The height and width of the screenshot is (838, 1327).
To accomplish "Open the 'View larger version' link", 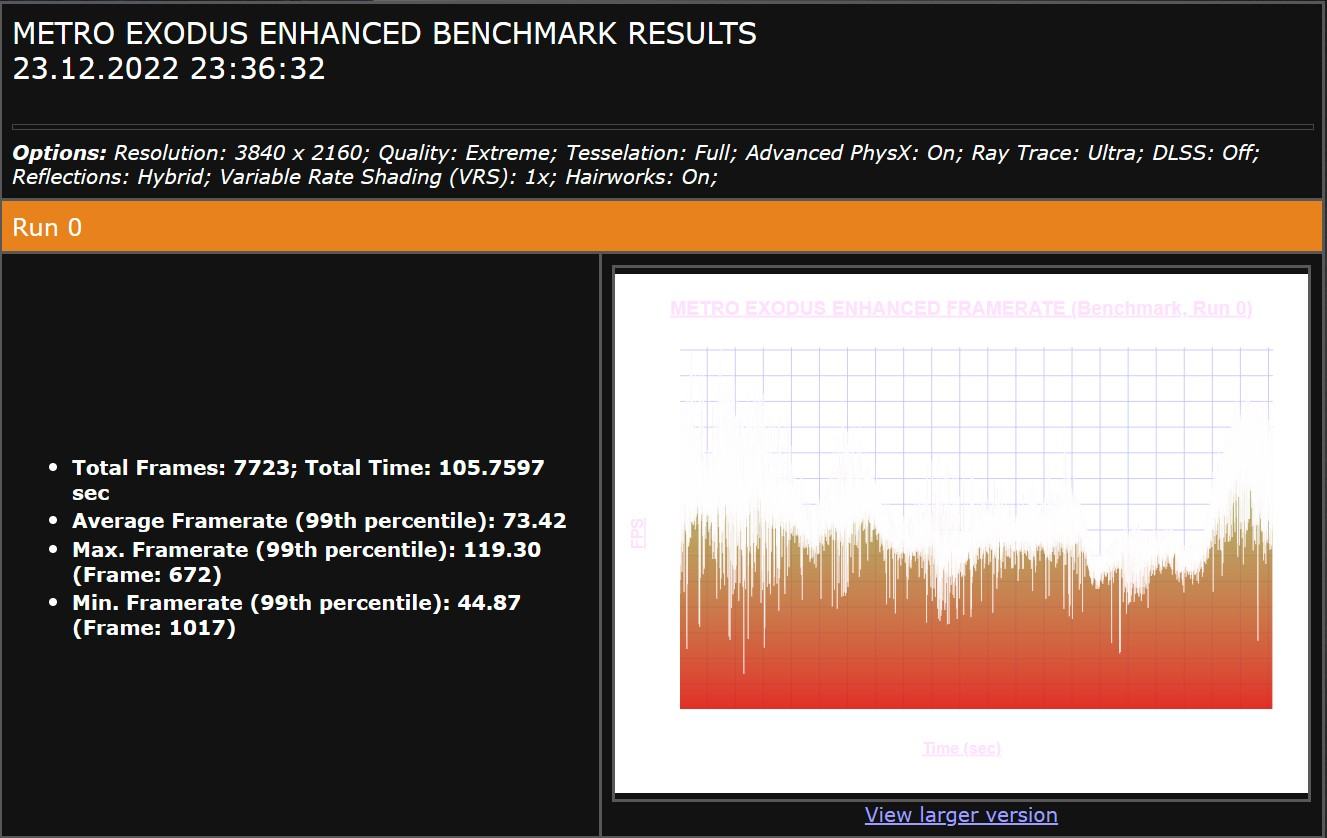I will coord(961,815).
